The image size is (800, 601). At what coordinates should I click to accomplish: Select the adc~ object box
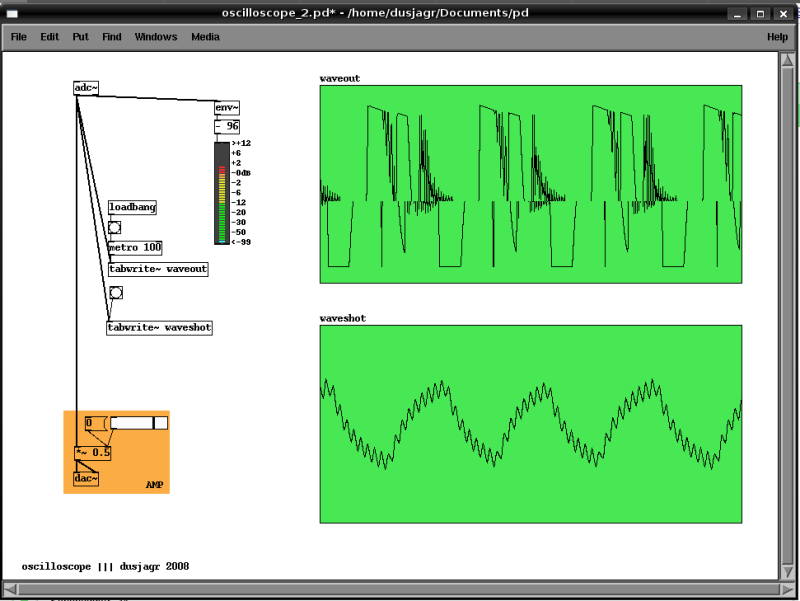point(86,88)
